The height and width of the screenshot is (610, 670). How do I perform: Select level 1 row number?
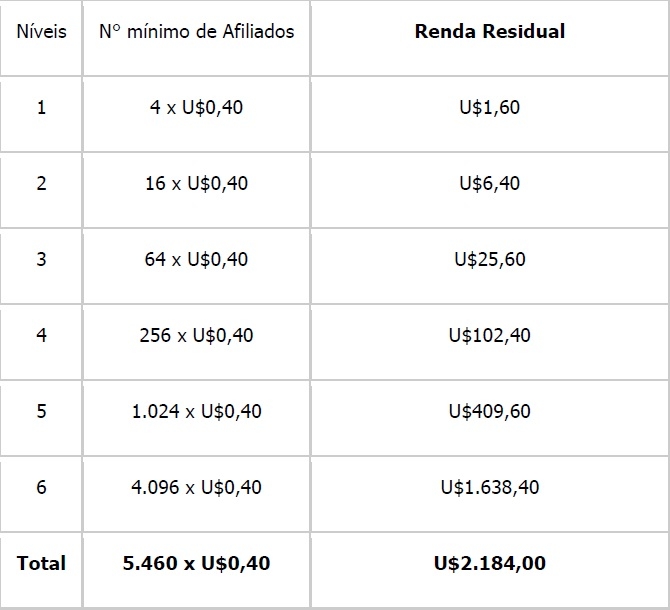(41, 107)
